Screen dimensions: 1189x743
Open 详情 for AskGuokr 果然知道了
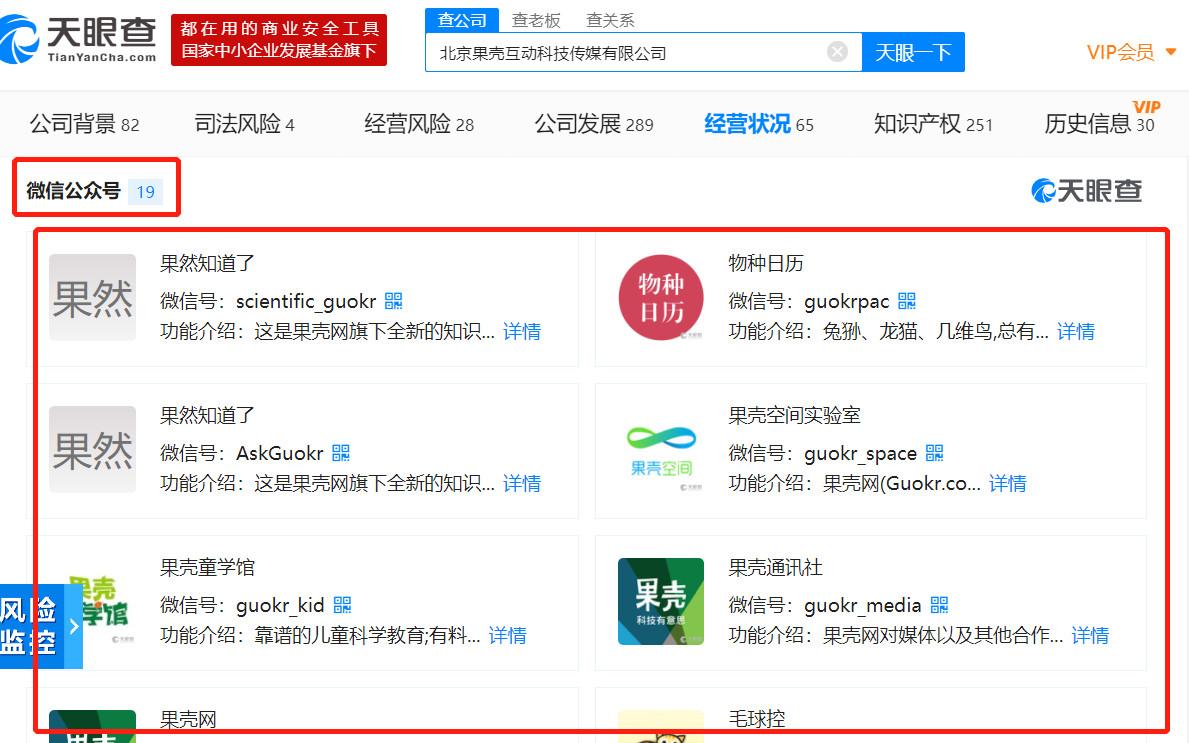(522, 483)
